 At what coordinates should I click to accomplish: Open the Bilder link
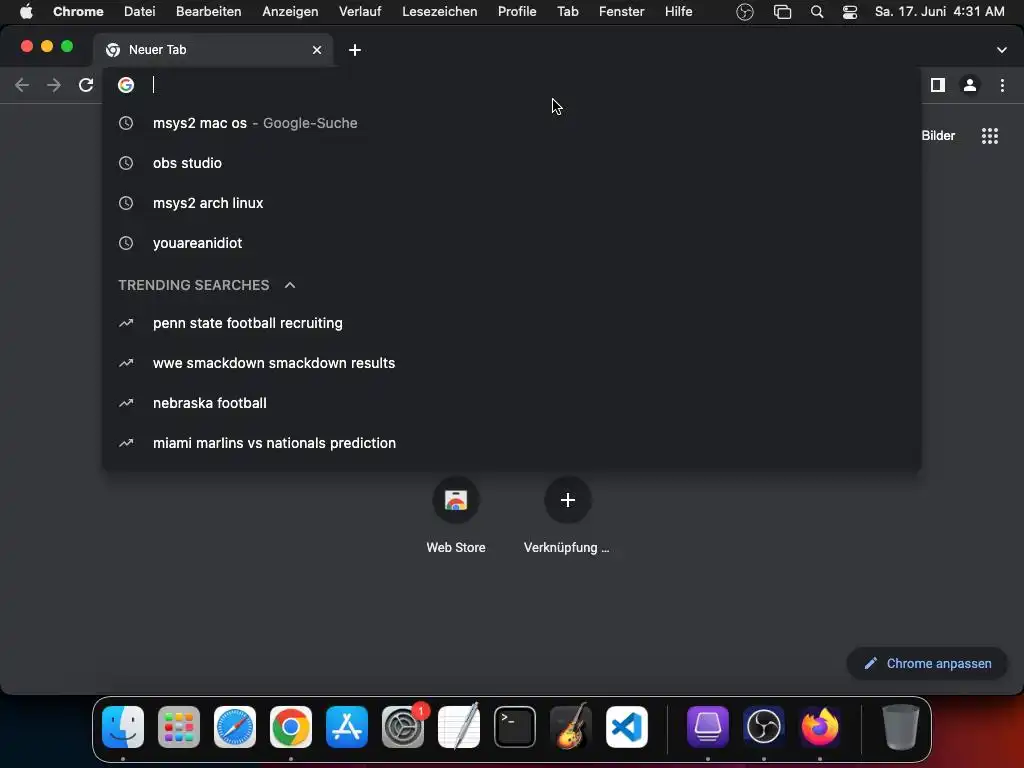(938, 136)
